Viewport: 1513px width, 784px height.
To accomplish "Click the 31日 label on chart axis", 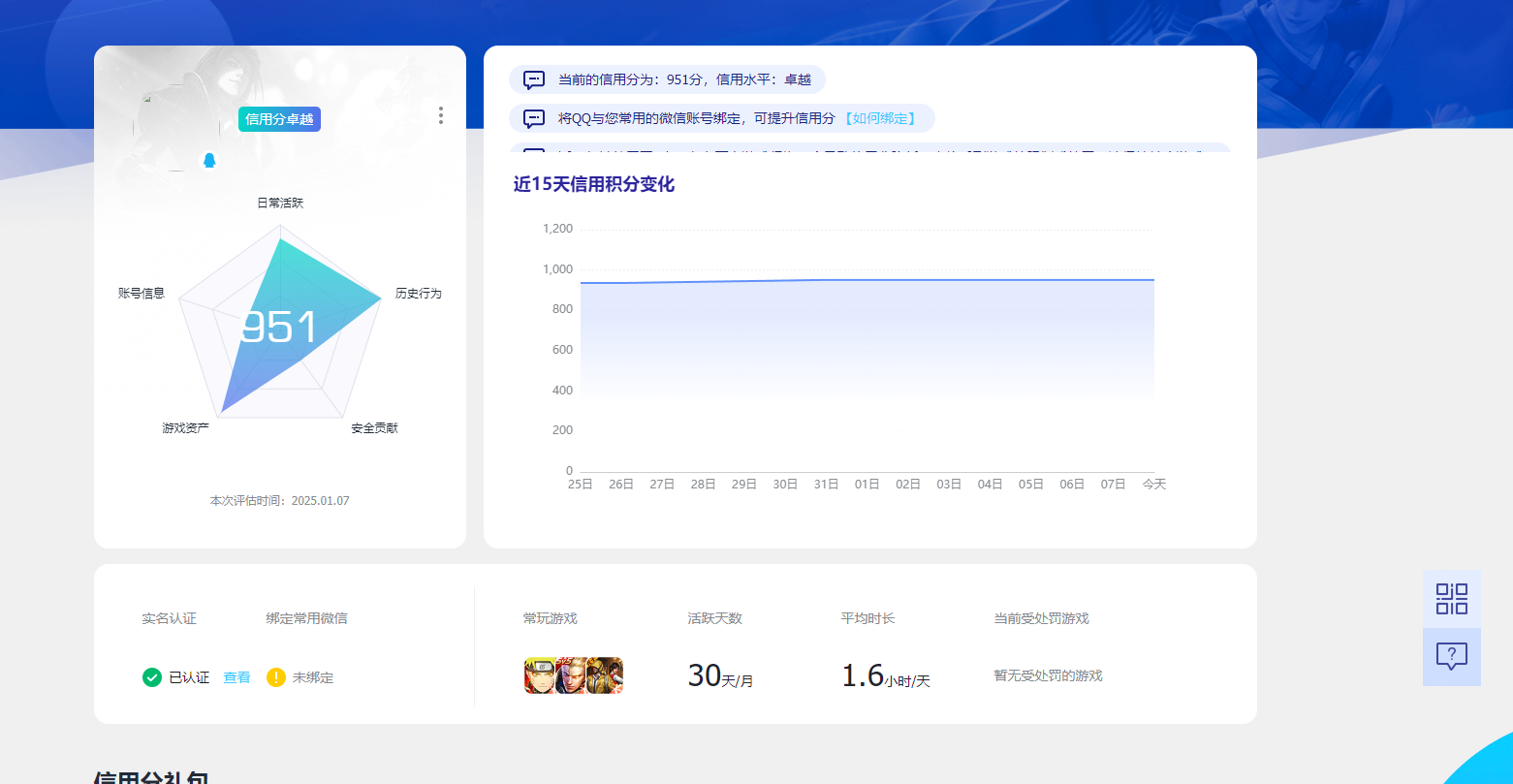I will click(x=826, y=484).
